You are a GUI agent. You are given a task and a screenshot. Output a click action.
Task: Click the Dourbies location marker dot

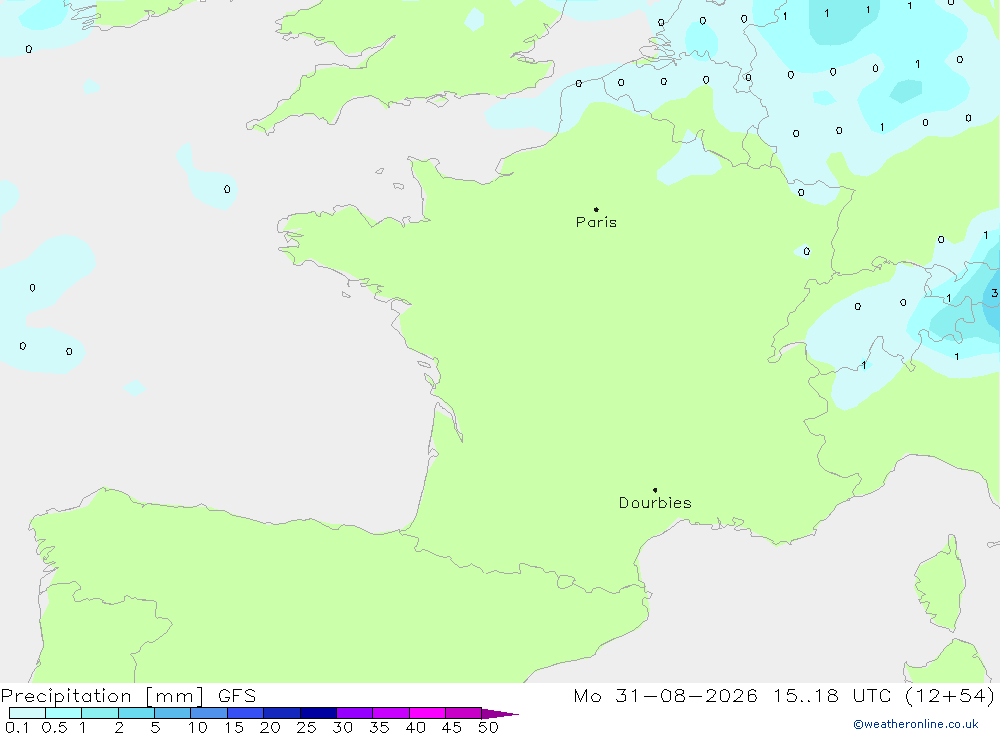655,490
